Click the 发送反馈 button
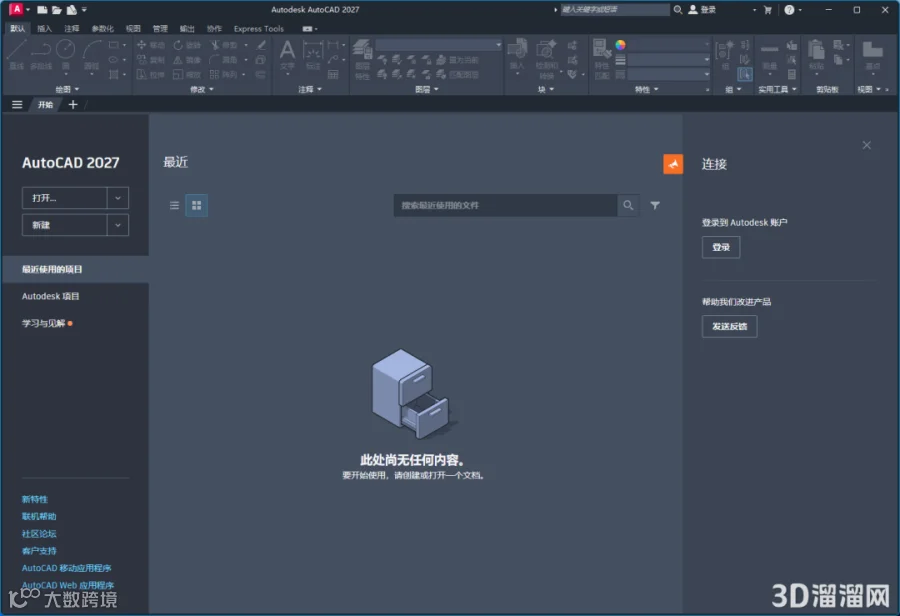This screenshot has height=616, width=900. pyautogui.click(x=730, y=326)
